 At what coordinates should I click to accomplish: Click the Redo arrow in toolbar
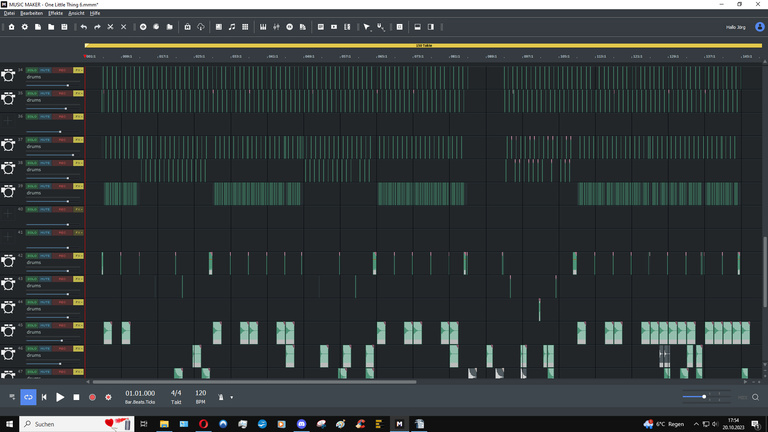click(x=97, y=27)
